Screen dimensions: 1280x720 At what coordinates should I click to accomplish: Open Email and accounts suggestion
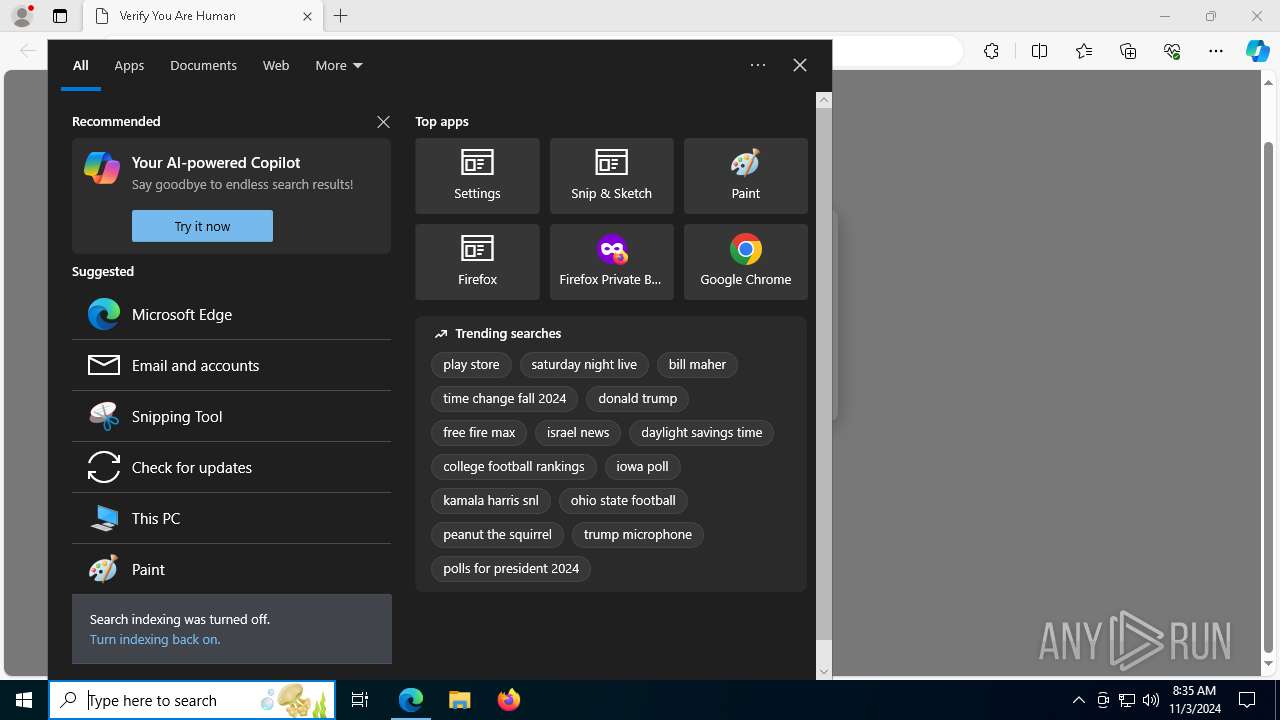coord(231,365)
